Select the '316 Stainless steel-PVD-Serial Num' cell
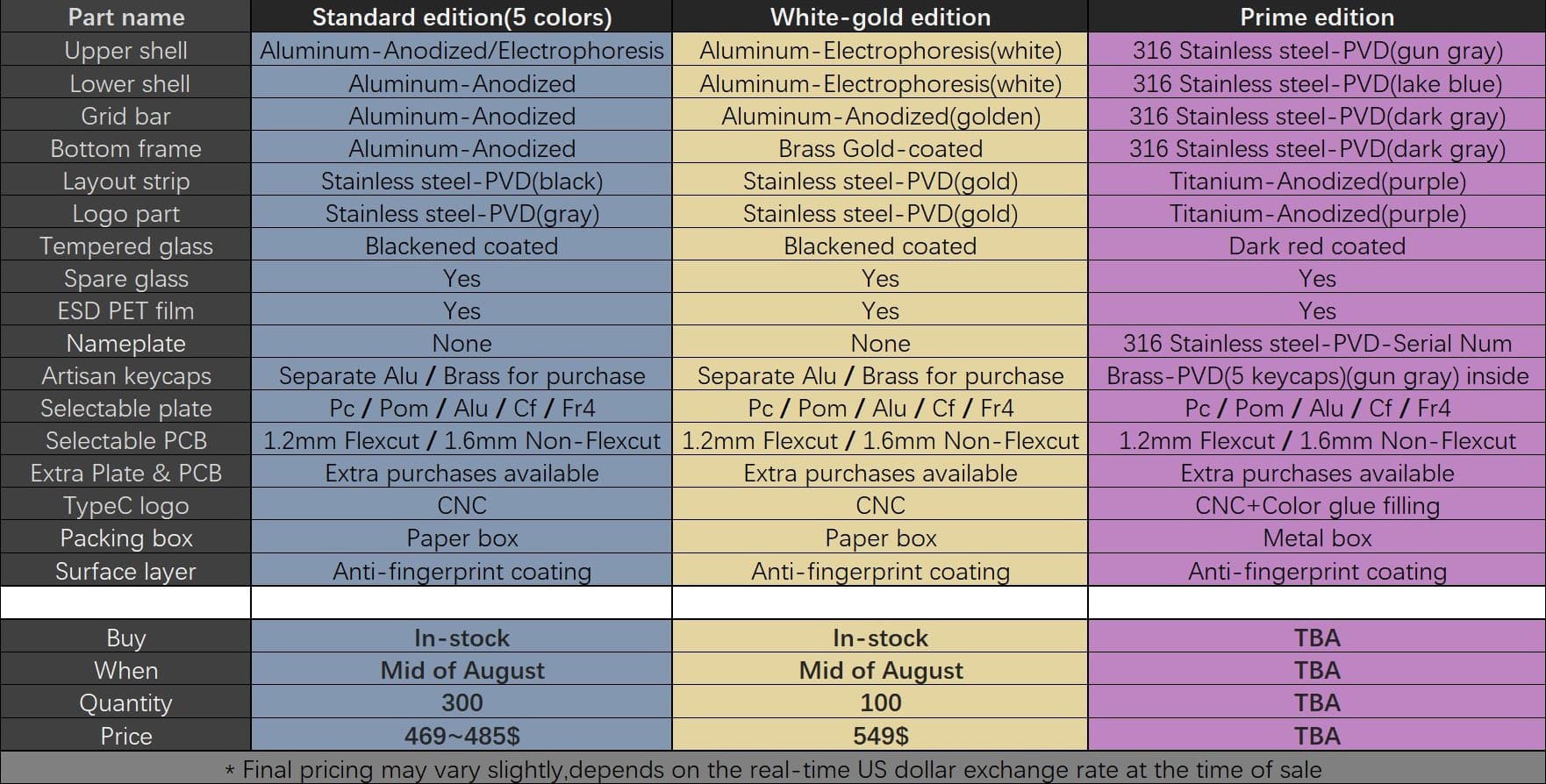Image resolution: width=1546 pixels, height=784 pixels. pyautogui.click(x=1316, y=343)
